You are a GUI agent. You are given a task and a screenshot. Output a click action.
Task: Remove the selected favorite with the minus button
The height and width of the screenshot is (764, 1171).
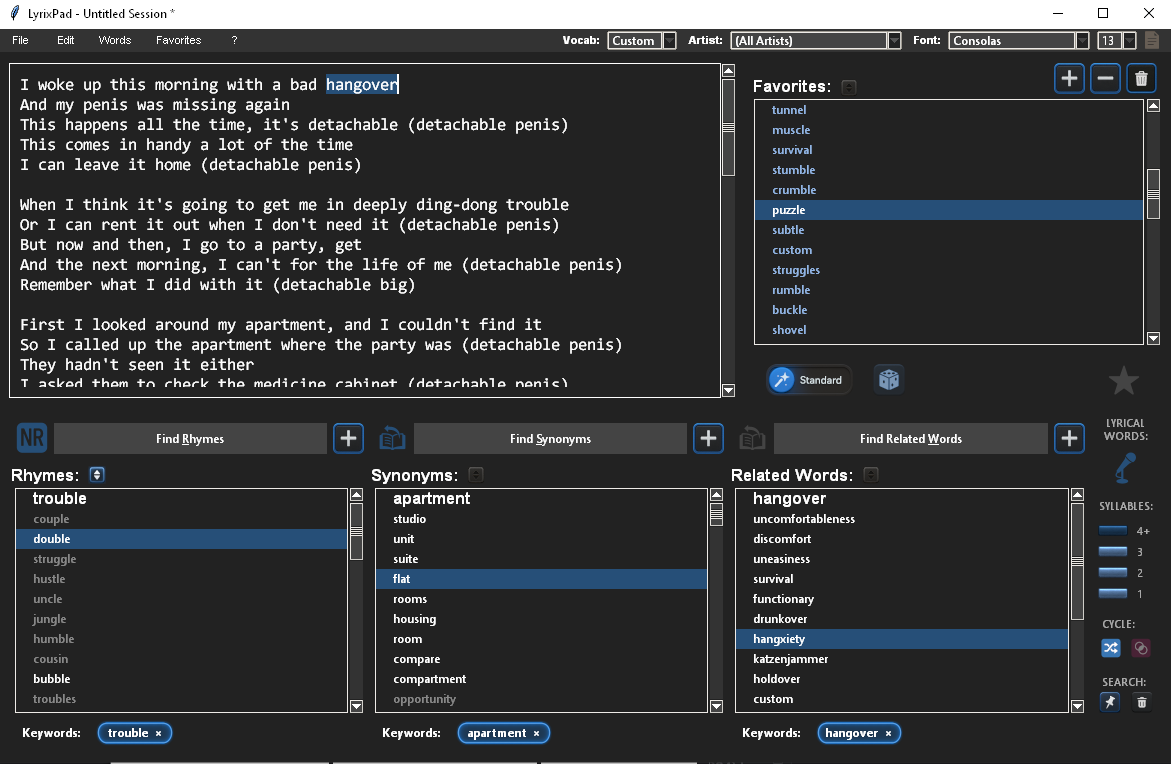1105,78
